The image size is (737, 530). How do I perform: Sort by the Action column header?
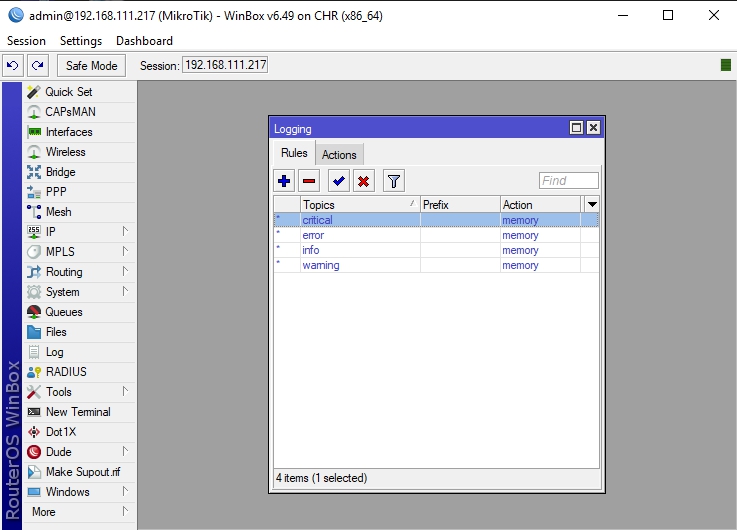point(541,205)
